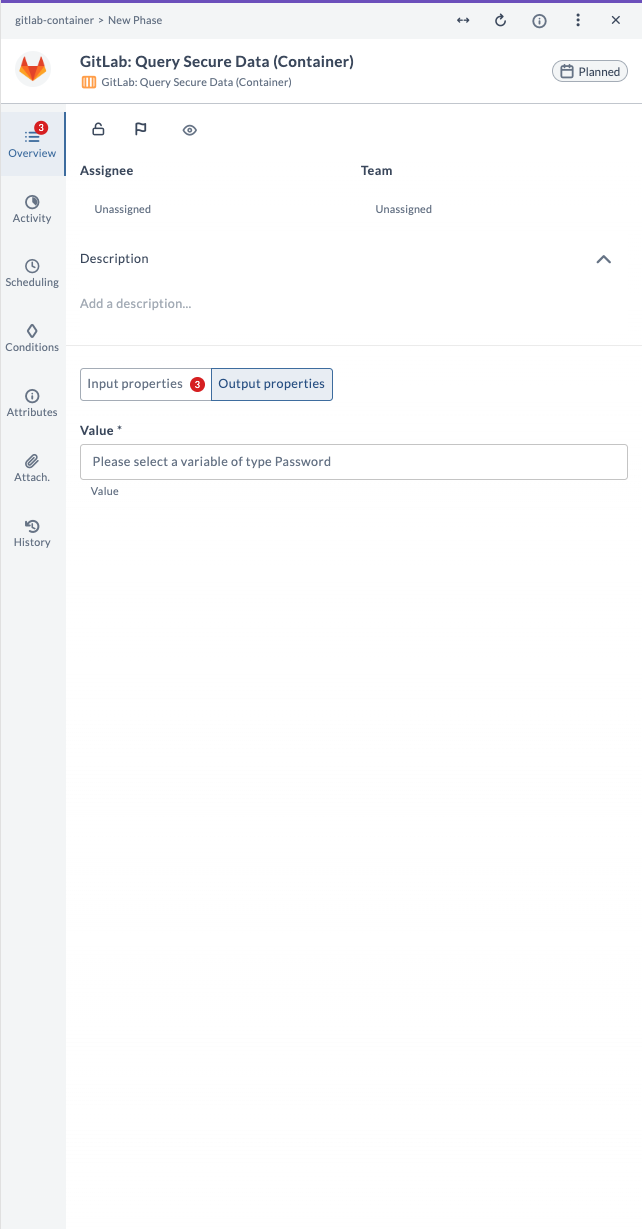Click the small Value caption under the field
The image size is (642, 1229).
tap(105, 491)
